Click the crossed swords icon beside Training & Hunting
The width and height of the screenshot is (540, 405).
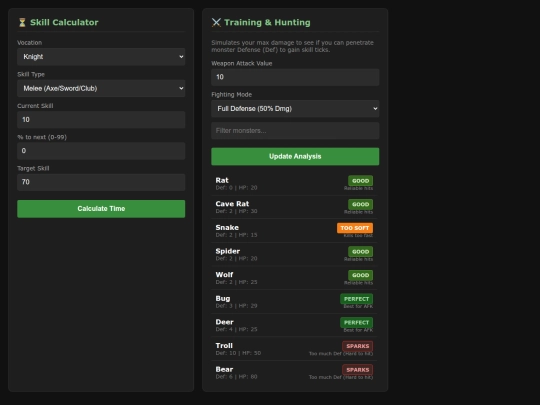pos(216,23)
